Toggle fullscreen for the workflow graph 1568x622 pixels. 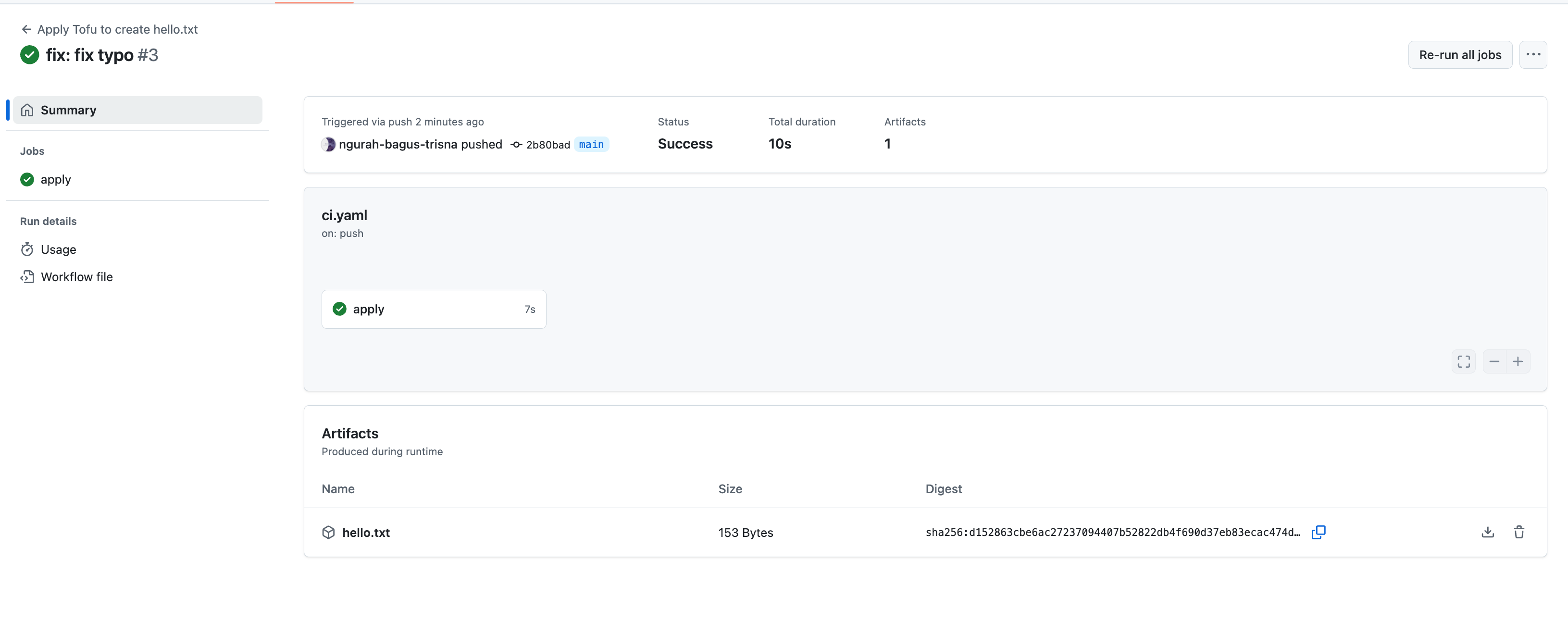point(1463,361)
